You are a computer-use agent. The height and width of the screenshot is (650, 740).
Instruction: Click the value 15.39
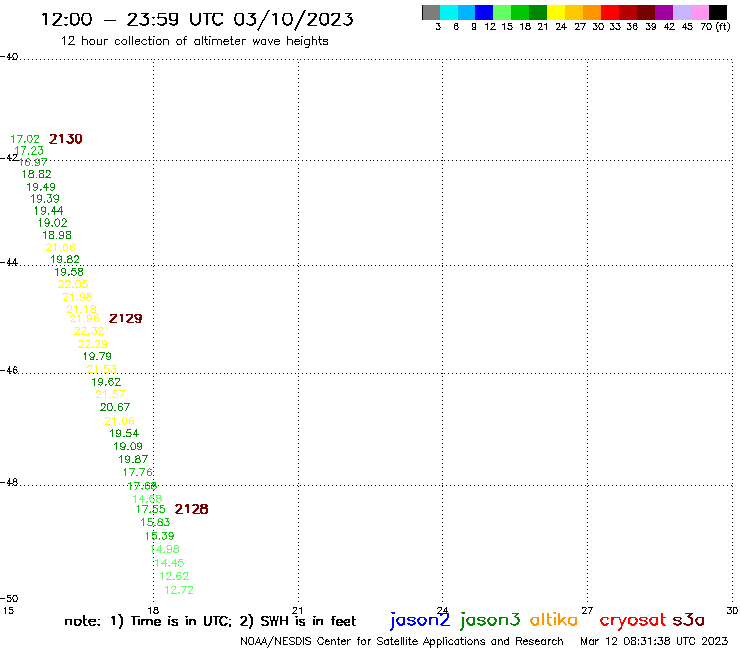pyautogui.click(x=160, y=536)
